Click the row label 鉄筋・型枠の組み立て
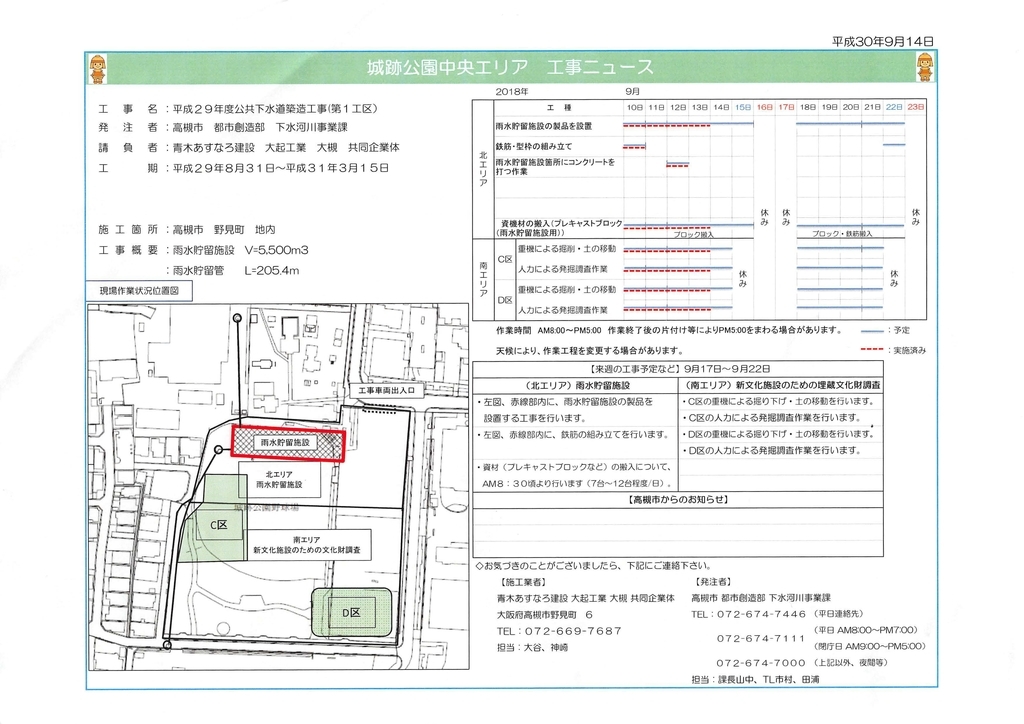 [x=534, y=146]
